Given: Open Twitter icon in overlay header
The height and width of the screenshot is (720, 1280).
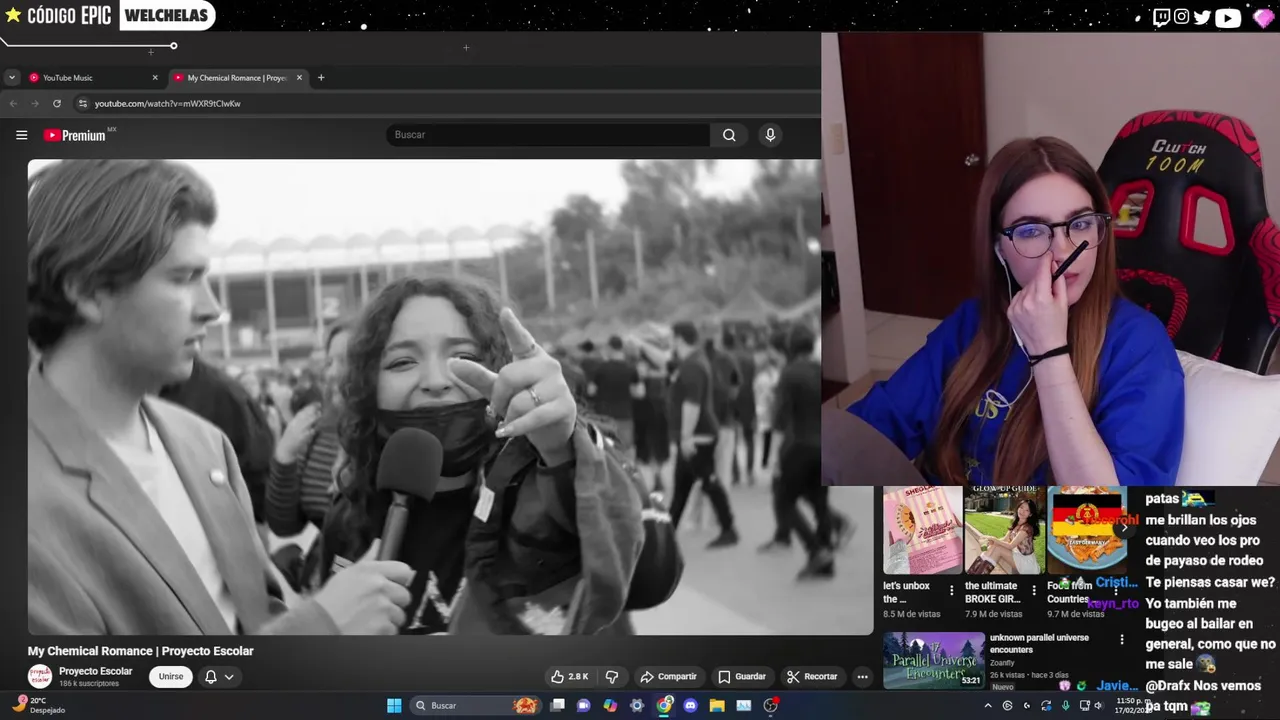Looking at the screenshot, I should (1202, 17).
